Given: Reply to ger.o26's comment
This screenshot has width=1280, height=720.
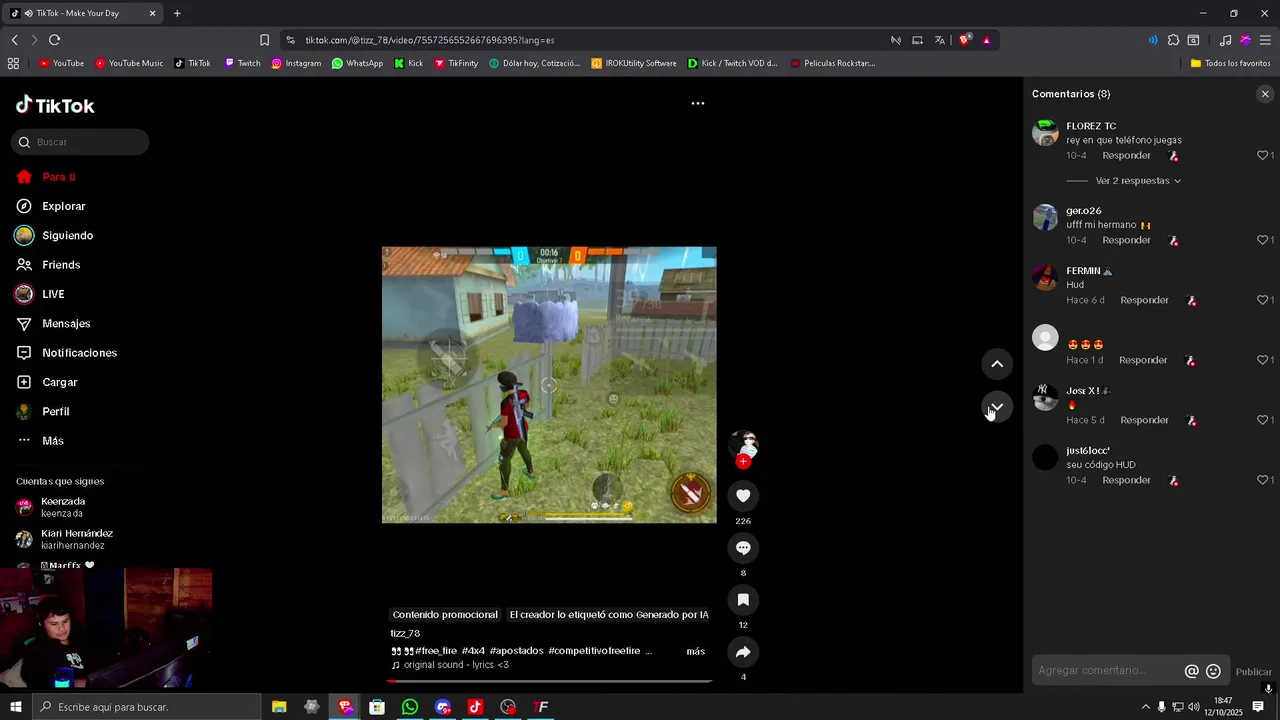Looking at the screenshot, I should (x=1126, y=240).
